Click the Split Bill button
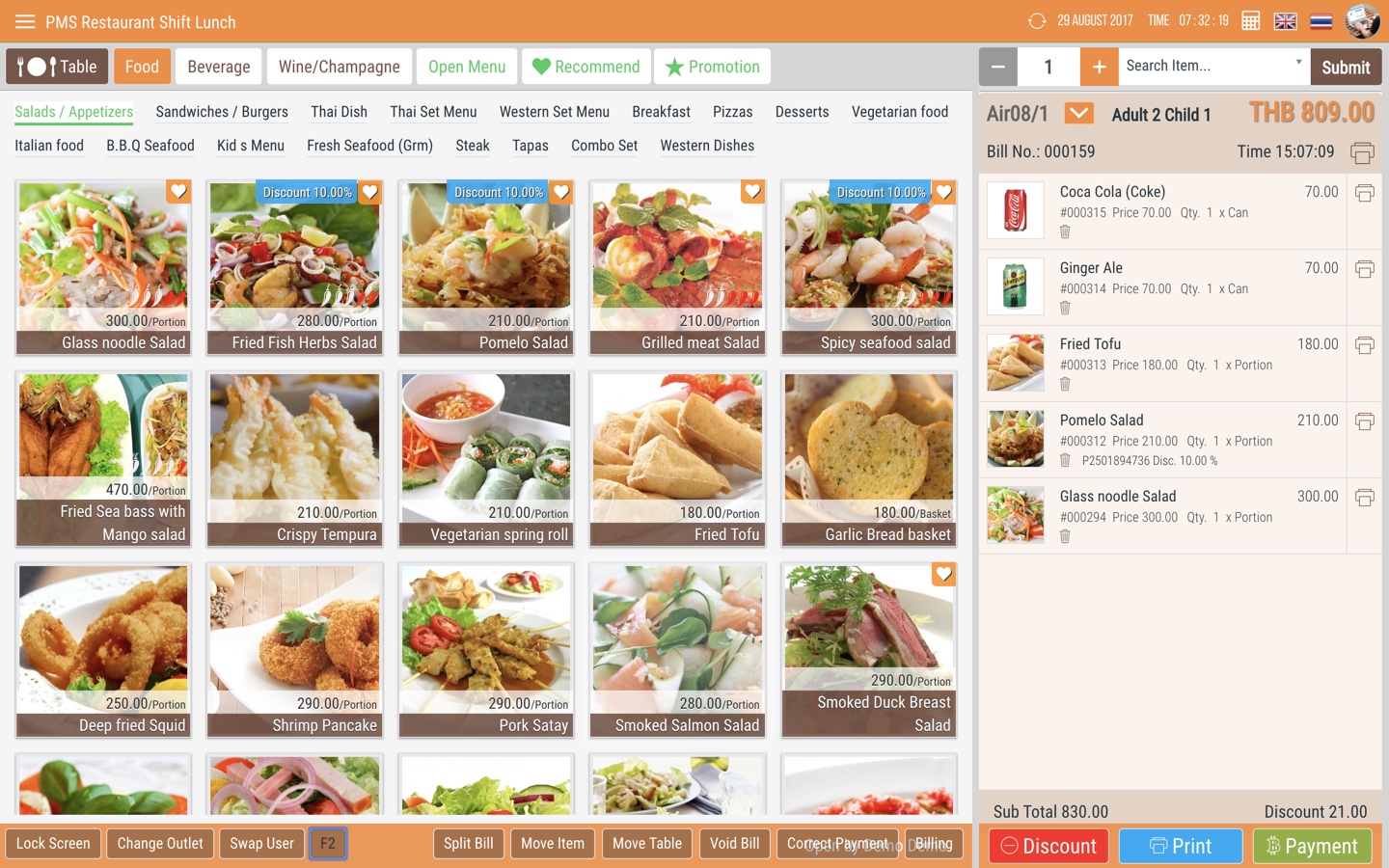The height and width of the screenshot is (868, 1389). [469, 843]
